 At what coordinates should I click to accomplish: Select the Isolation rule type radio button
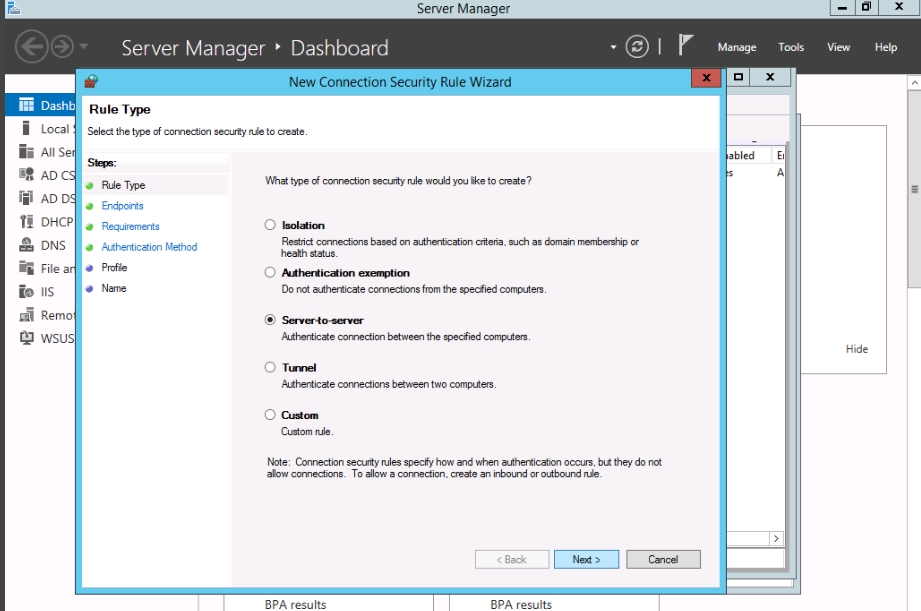click(270, 225)
